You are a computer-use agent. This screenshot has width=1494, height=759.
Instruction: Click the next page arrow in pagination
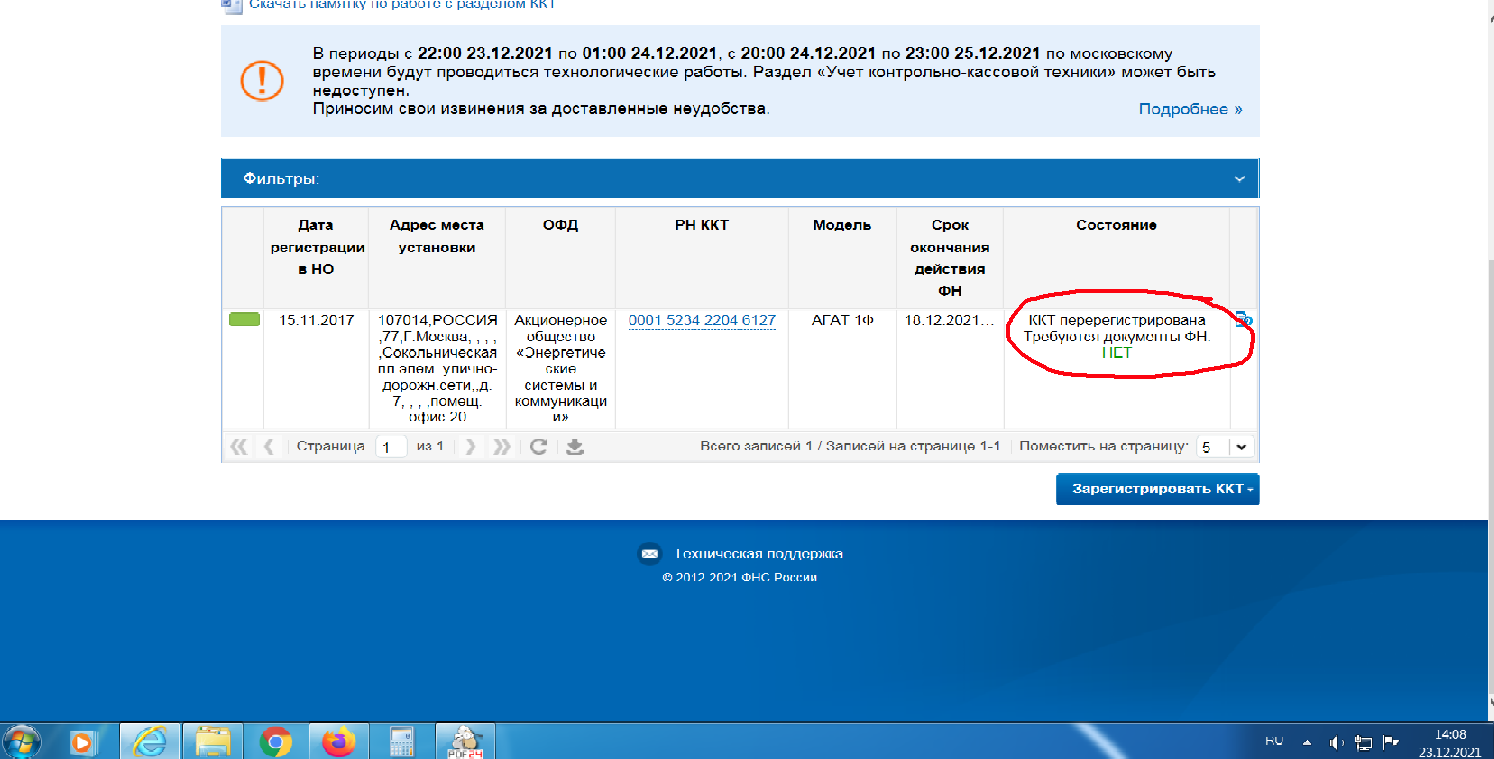point(470,447)
